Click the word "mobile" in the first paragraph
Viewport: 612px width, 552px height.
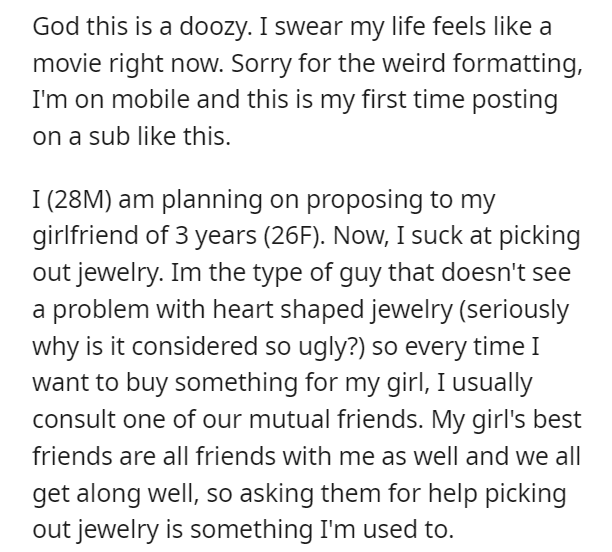tap(151, 100)
